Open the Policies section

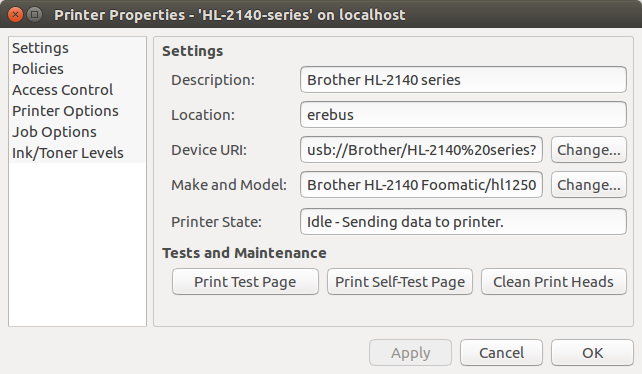pyautogui.click(x=77, y=69)
